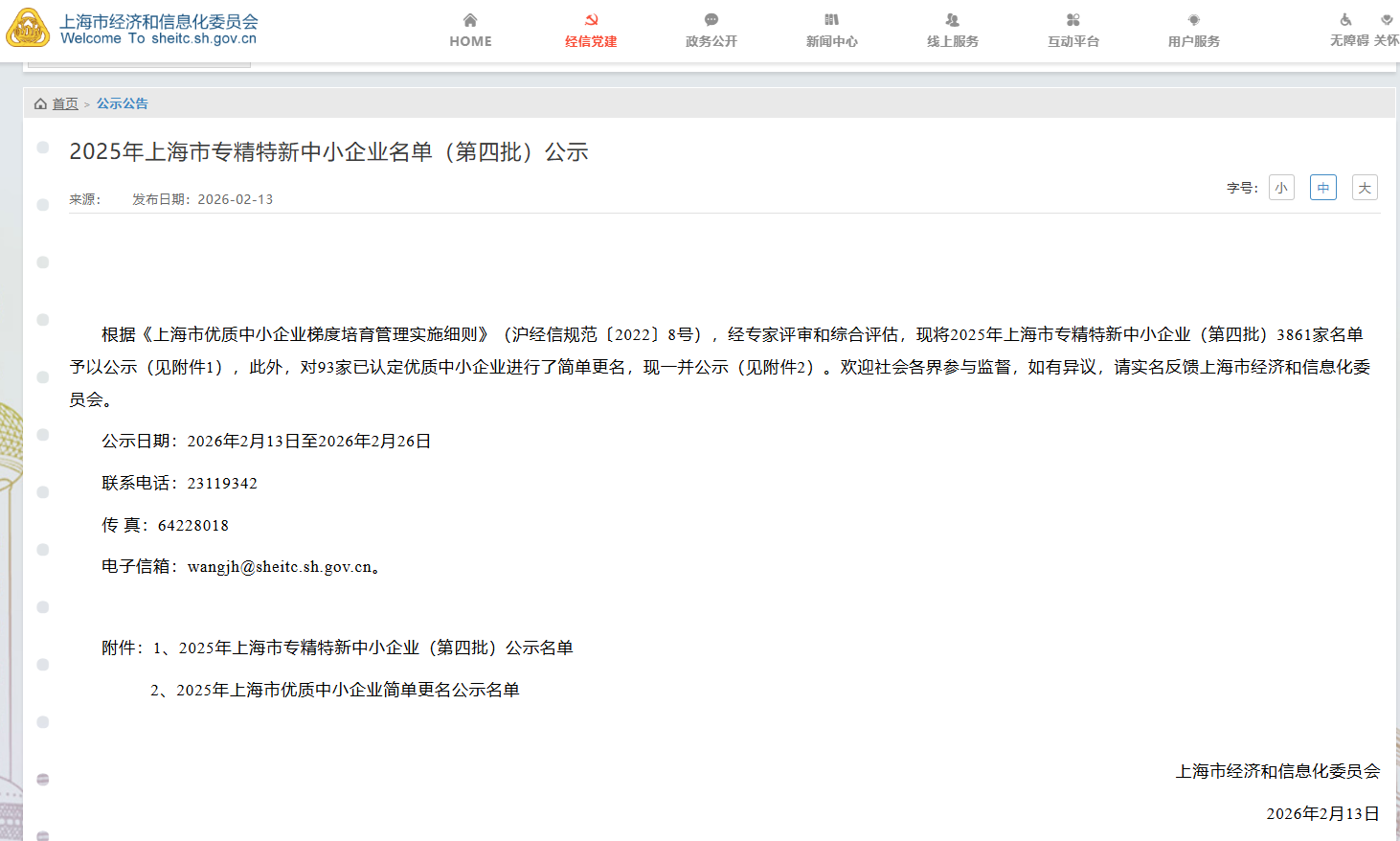Click the 关怀 care mode icon
Viewport: 1400px width, 841px height.
[x=1387, y=20]
